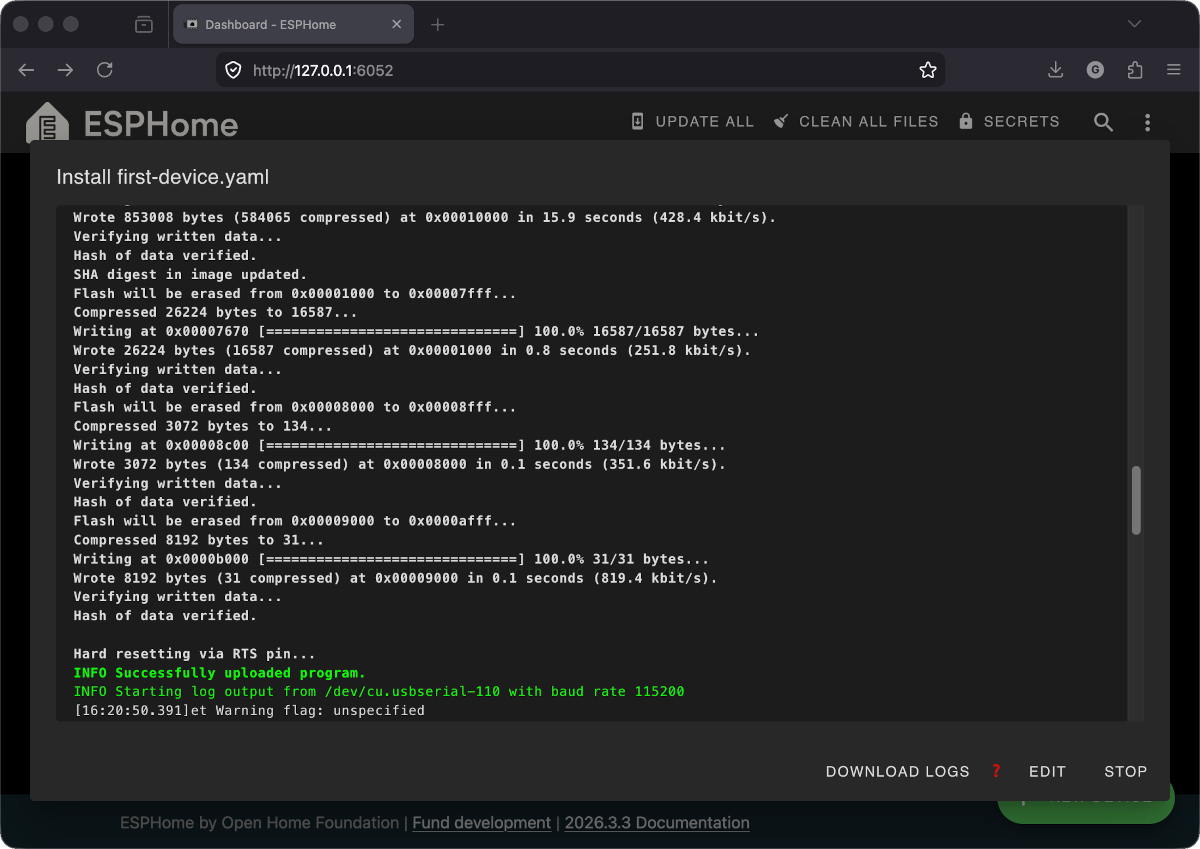The height and width of the screenshot is (849, 1200).
Task: Click EDIT button in dialog
Action: [1047, 771]
